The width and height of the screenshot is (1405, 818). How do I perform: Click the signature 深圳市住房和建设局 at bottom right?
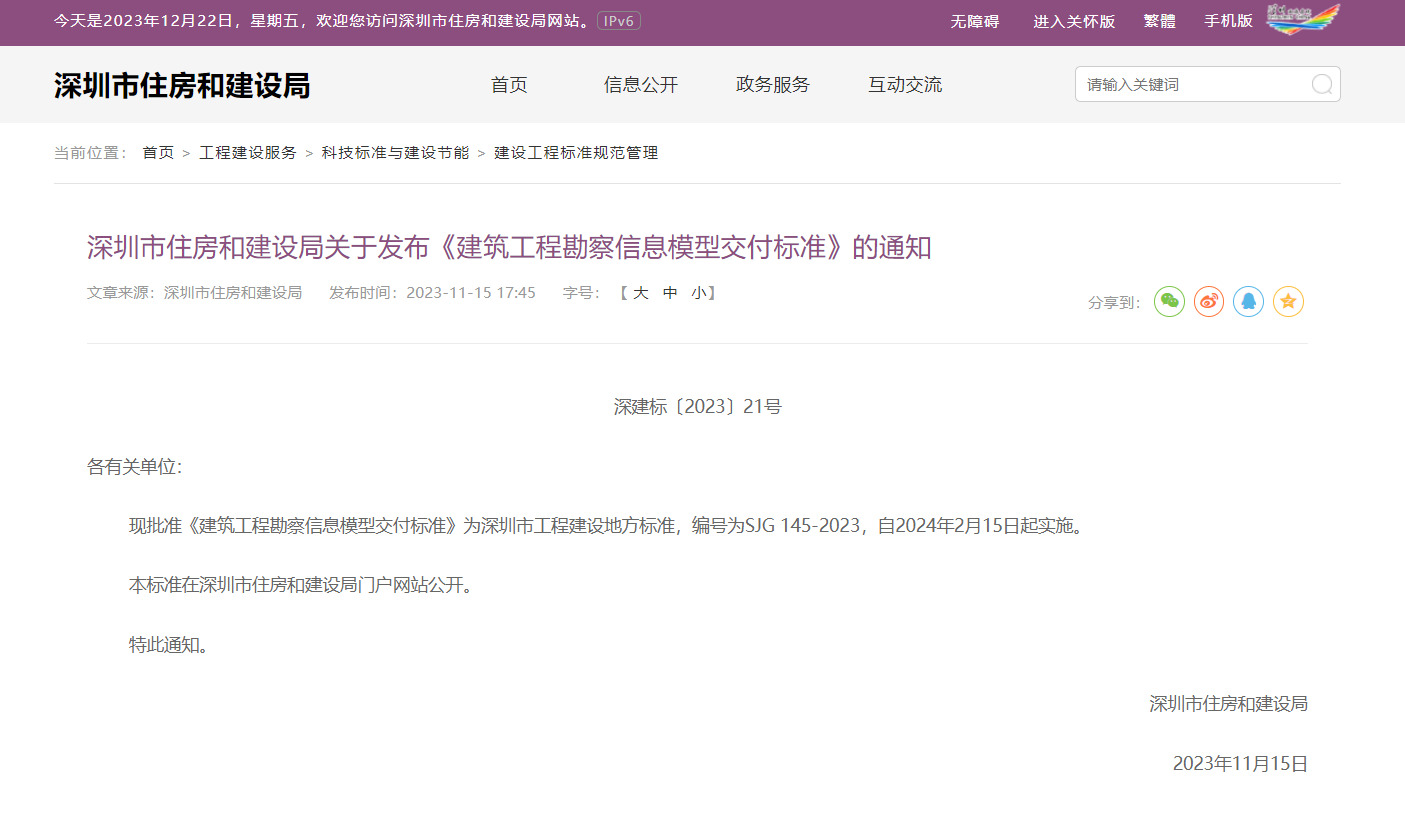(1228, 704)
